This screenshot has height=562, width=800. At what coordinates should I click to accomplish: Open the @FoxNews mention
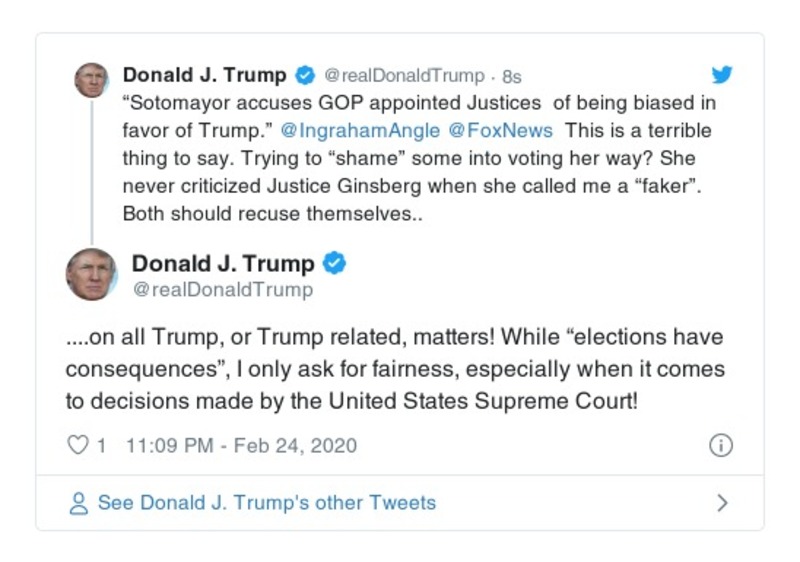(484, 130)
